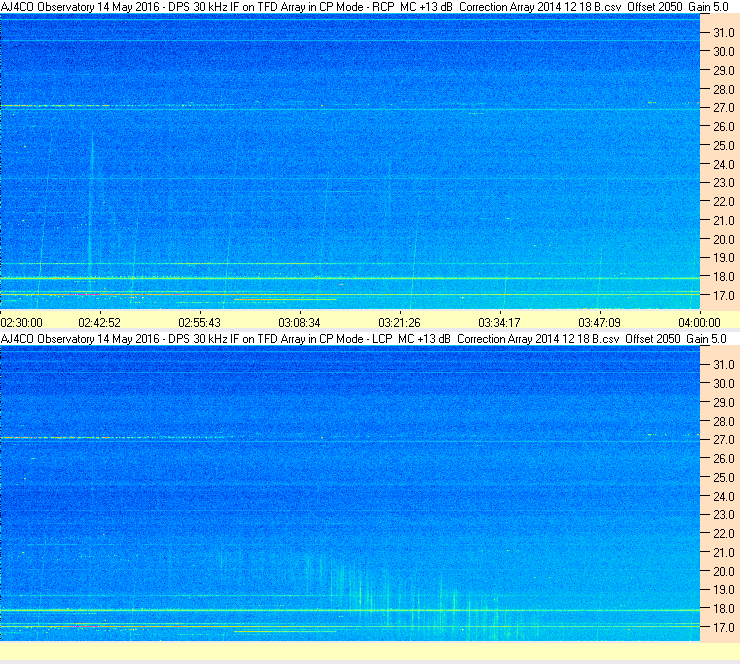Click the 03:08:34 time axis label
The width and height of the screenshot is (740, 664).
coord(299,323)
